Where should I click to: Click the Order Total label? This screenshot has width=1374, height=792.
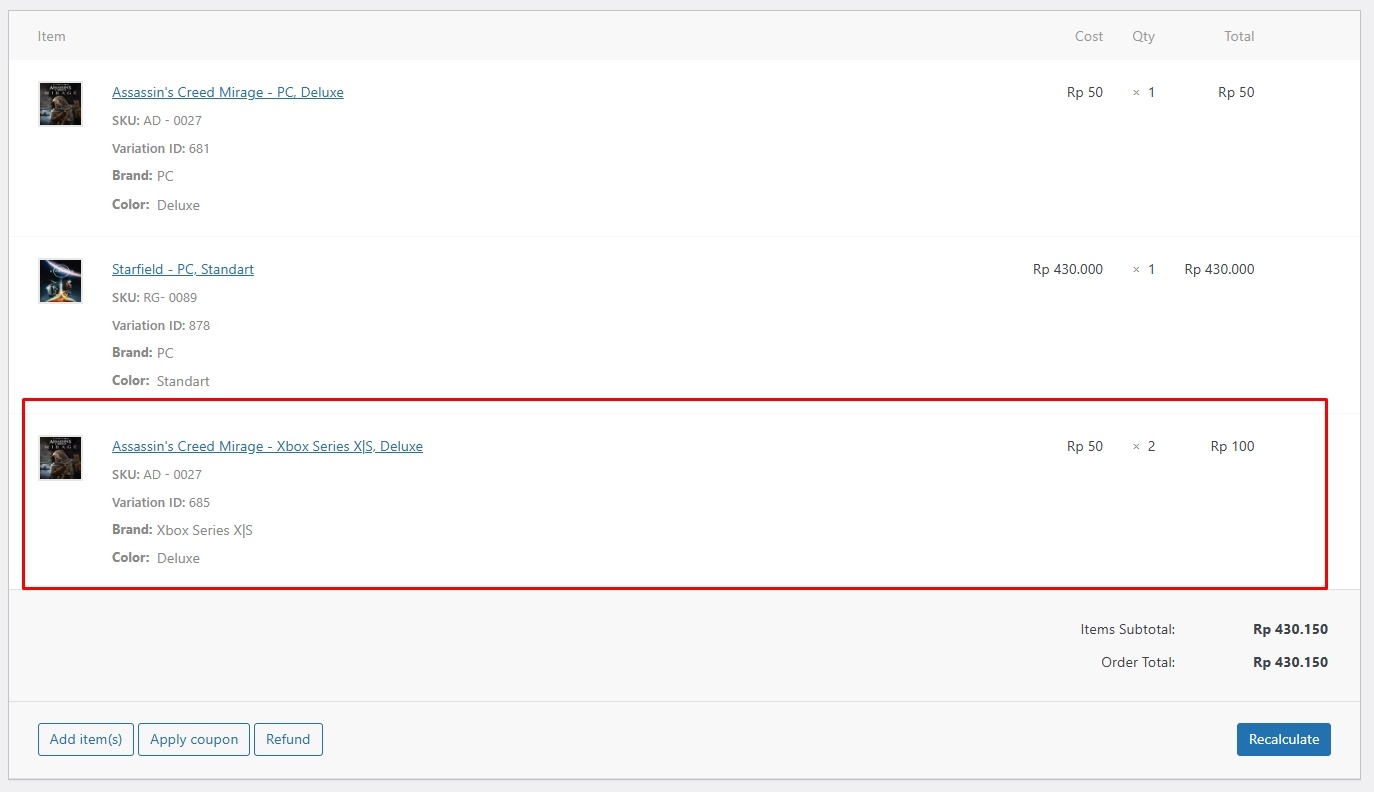tap(1138, 662)
